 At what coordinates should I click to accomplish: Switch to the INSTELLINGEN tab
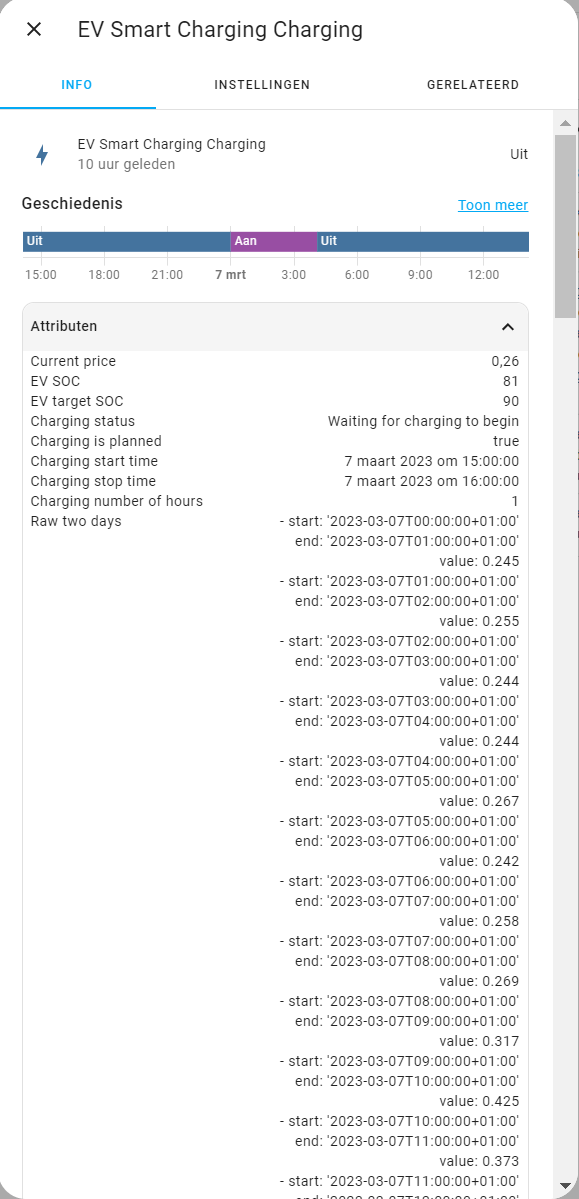[x=262, y=85]
